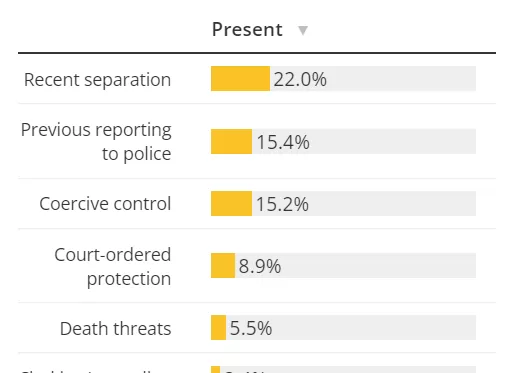Select the 5.5% value

(x=251, y=328)
